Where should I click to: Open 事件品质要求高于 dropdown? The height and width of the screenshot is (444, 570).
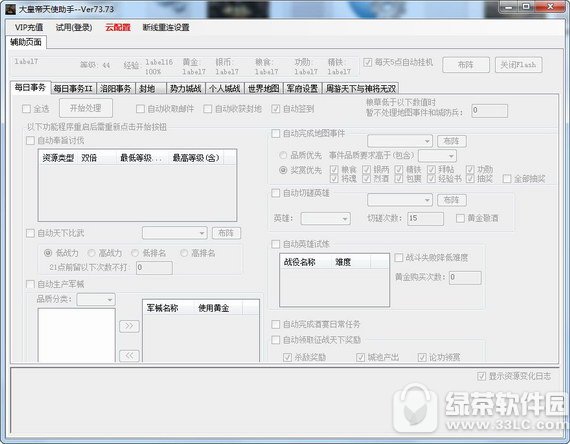pyautogui.click(x=437, y=156)
